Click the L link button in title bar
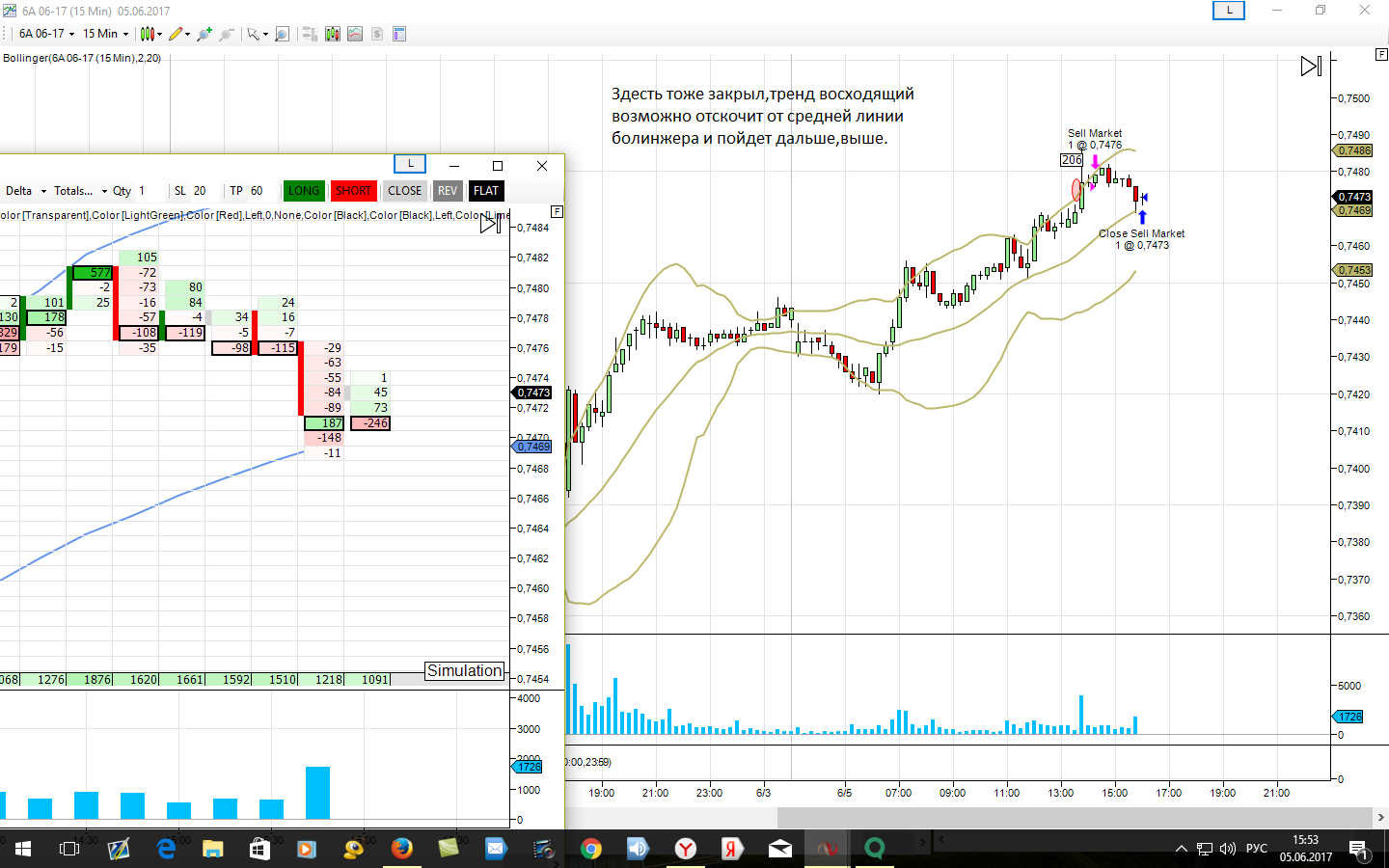This screenshot has height=868, width=1389. coord(1229,10)
